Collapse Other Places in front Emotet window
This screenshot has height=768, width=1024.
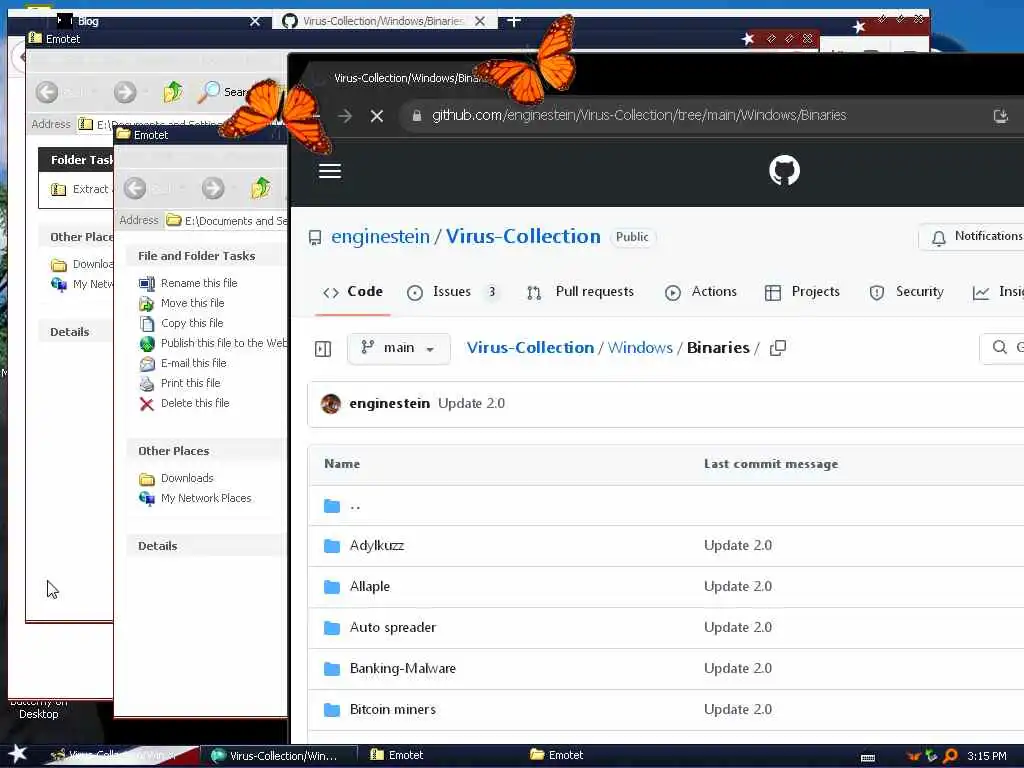174,451
